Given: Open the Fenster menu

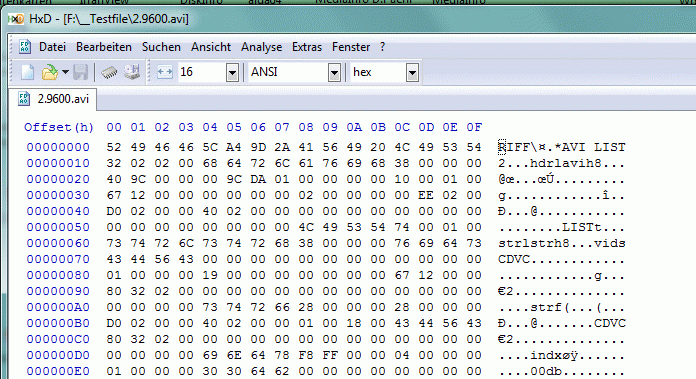Looking at the screenshot, I should 351,47.
